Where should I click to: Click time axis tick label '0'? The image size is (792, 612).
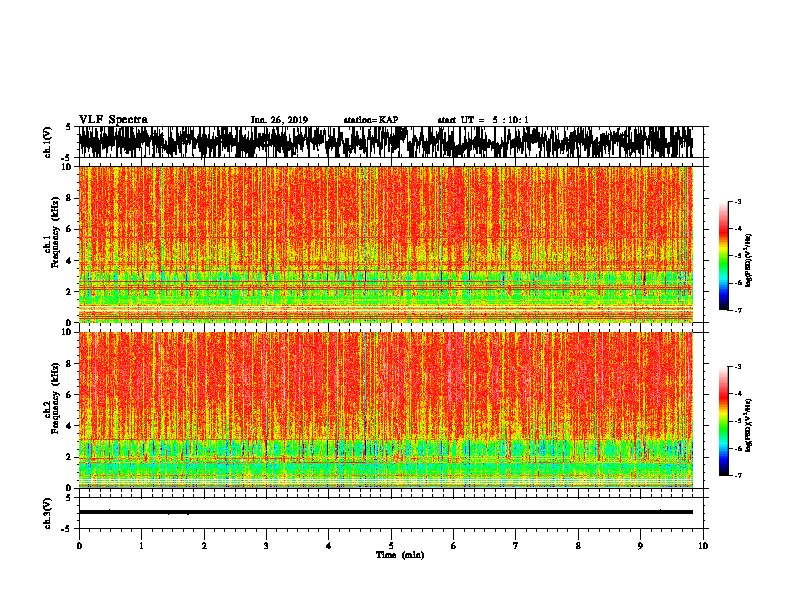coord(79,546)
